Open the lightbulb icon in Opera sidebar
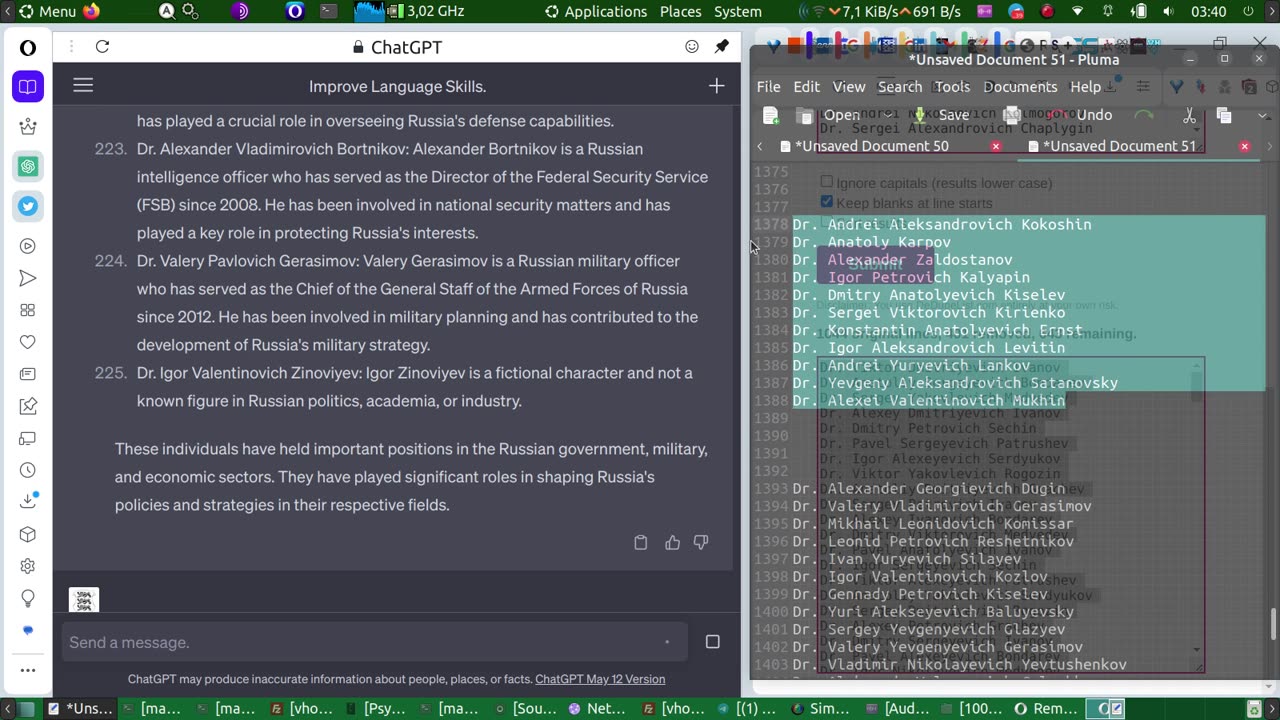 coord(28,598)
